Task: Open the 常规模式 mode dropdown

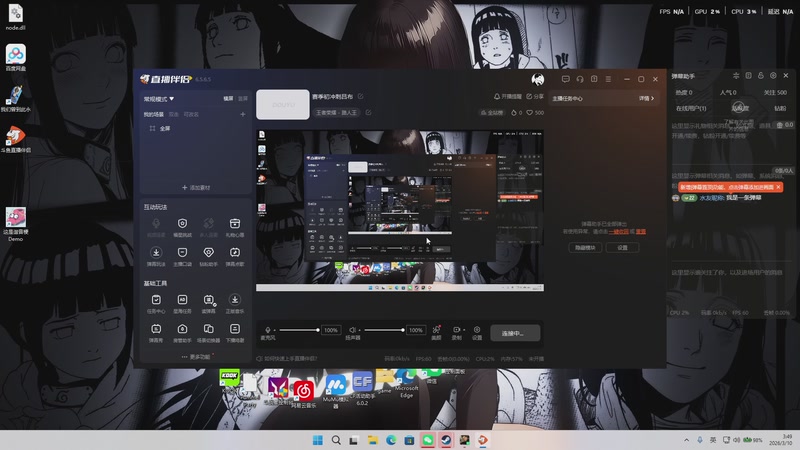Action: tap(159, 98)
